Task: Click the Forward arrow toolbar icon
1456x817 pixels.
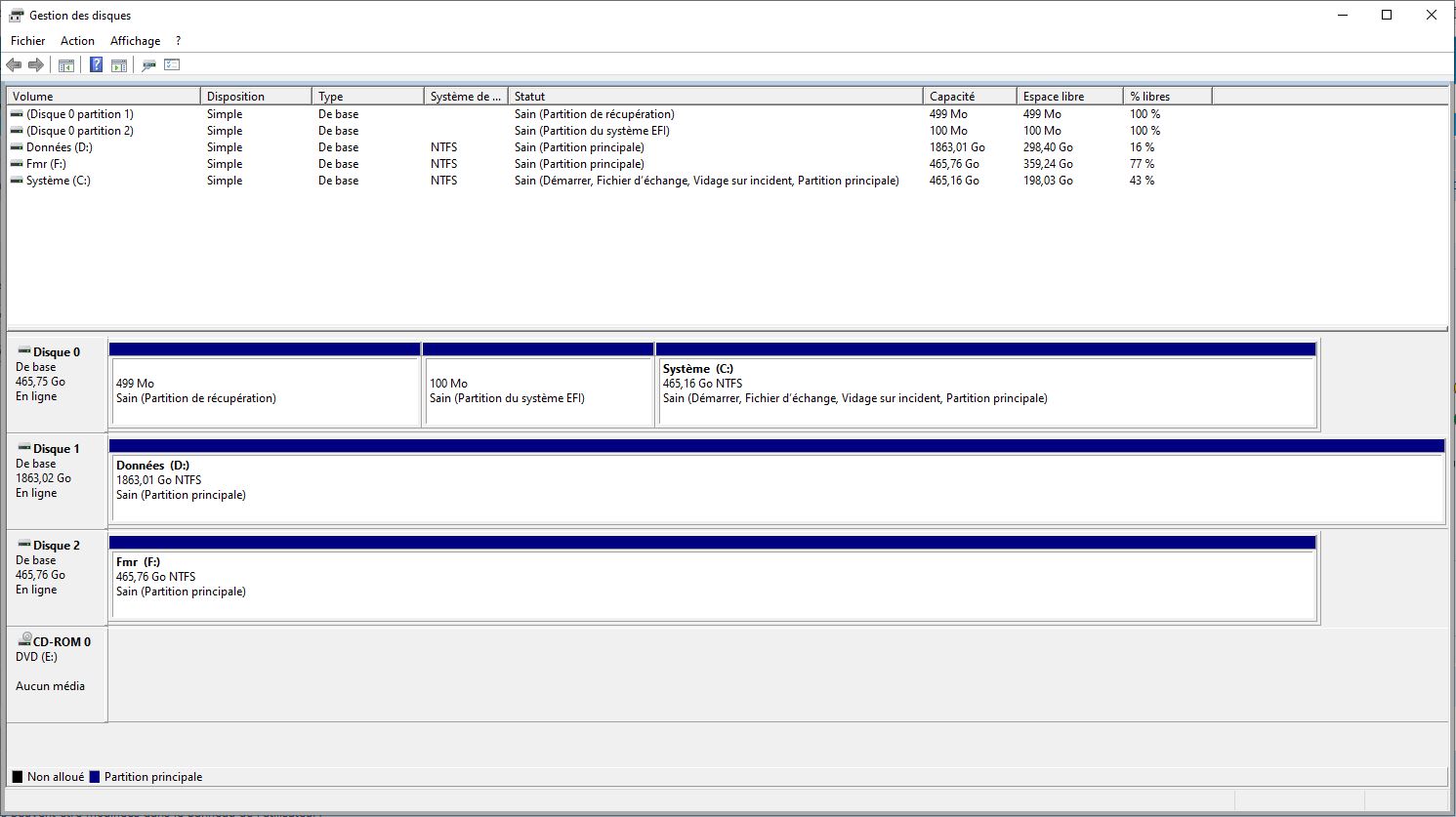Action: pos(36,65)
